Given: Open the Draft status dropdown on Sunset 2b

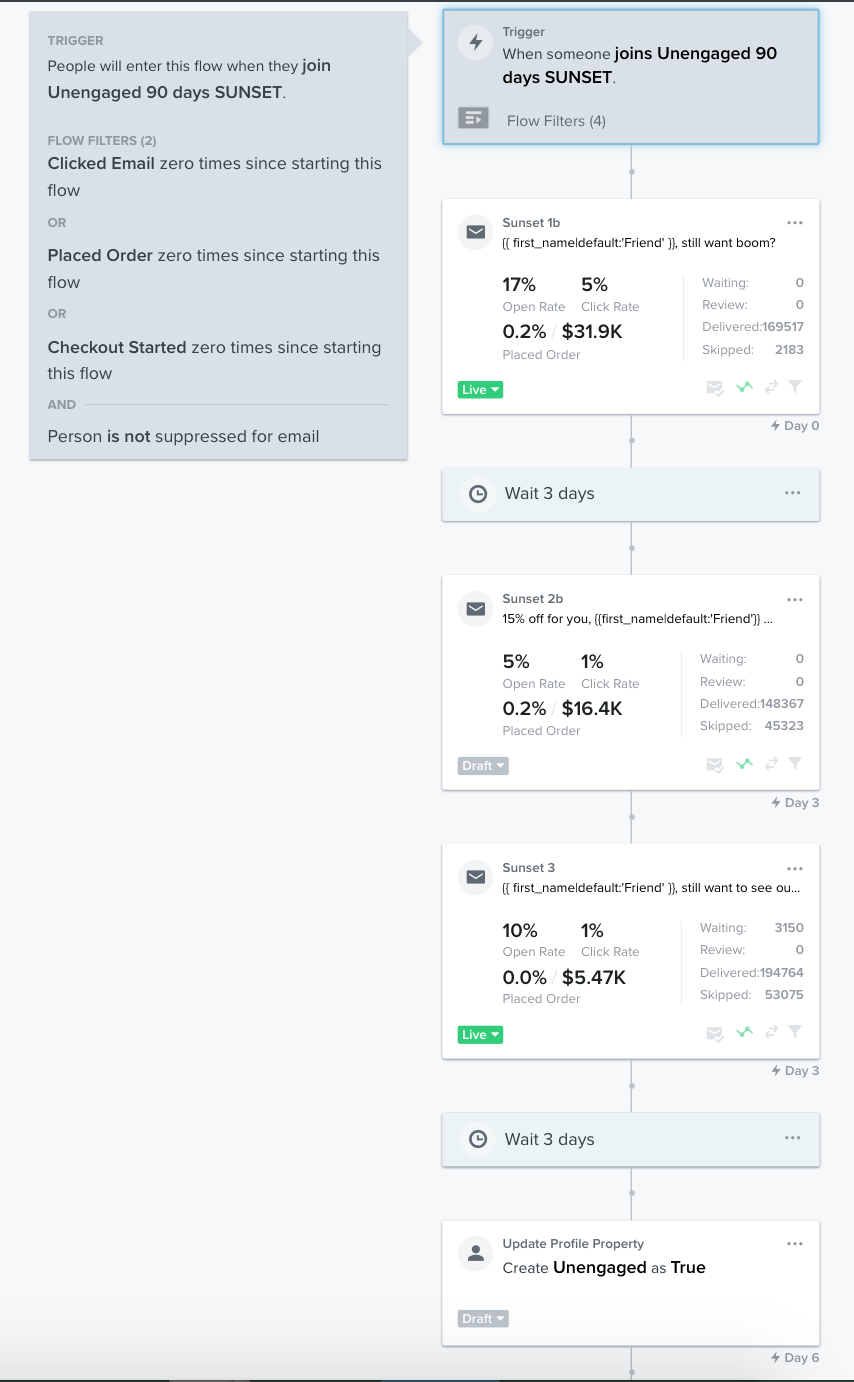Looking at the screenshot, I should point(483,766).
